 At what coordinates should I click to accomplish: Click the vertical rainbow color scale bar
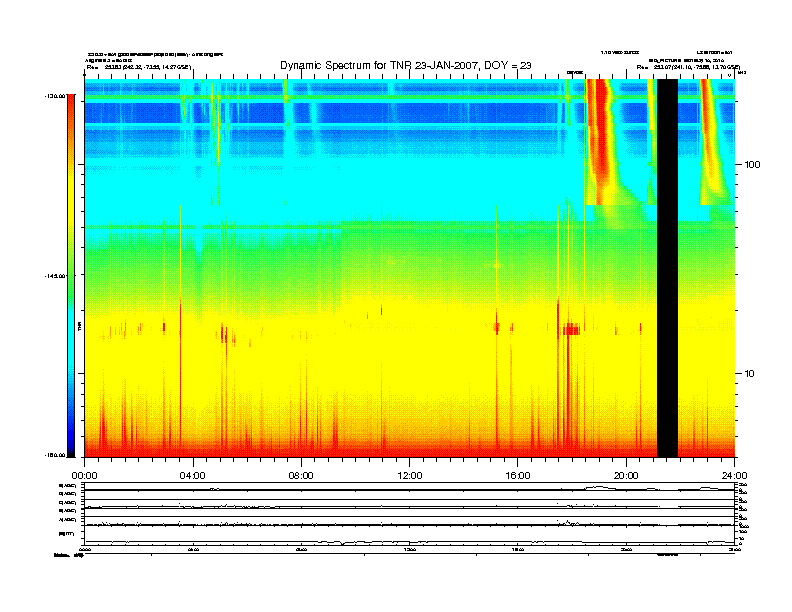(71, 275)
